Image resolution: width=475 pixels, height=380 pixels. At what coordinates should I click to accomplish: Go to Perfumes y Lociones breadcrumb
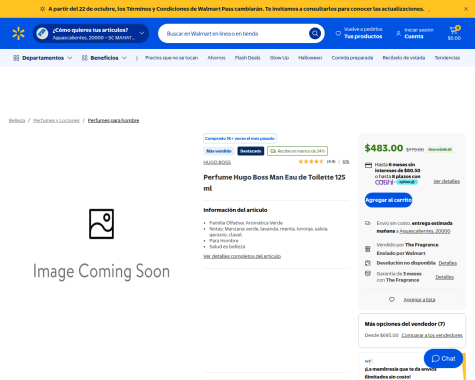(56, 120)
